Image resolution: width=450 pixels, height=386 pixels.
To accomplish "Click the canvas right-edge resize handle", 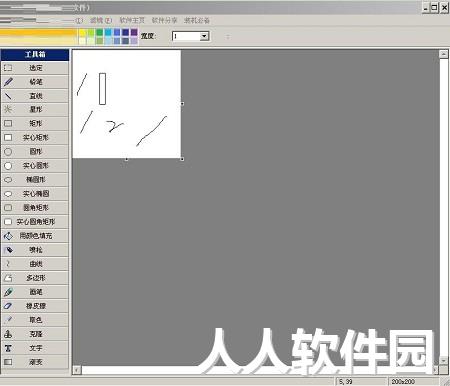I will 182,104.
